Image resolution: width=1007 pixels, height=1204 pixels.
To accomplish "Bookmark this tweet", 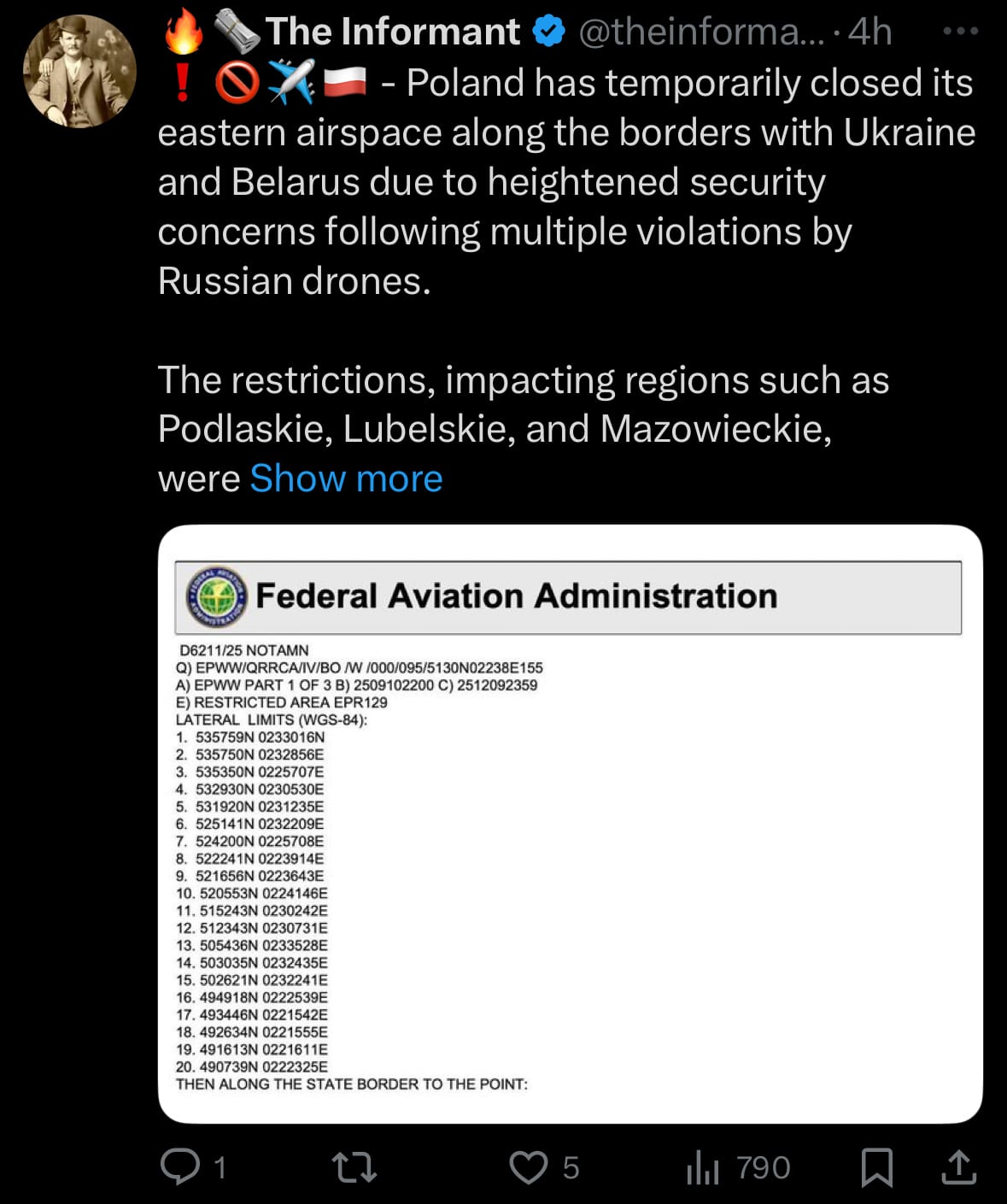I will pos(877,1167).
